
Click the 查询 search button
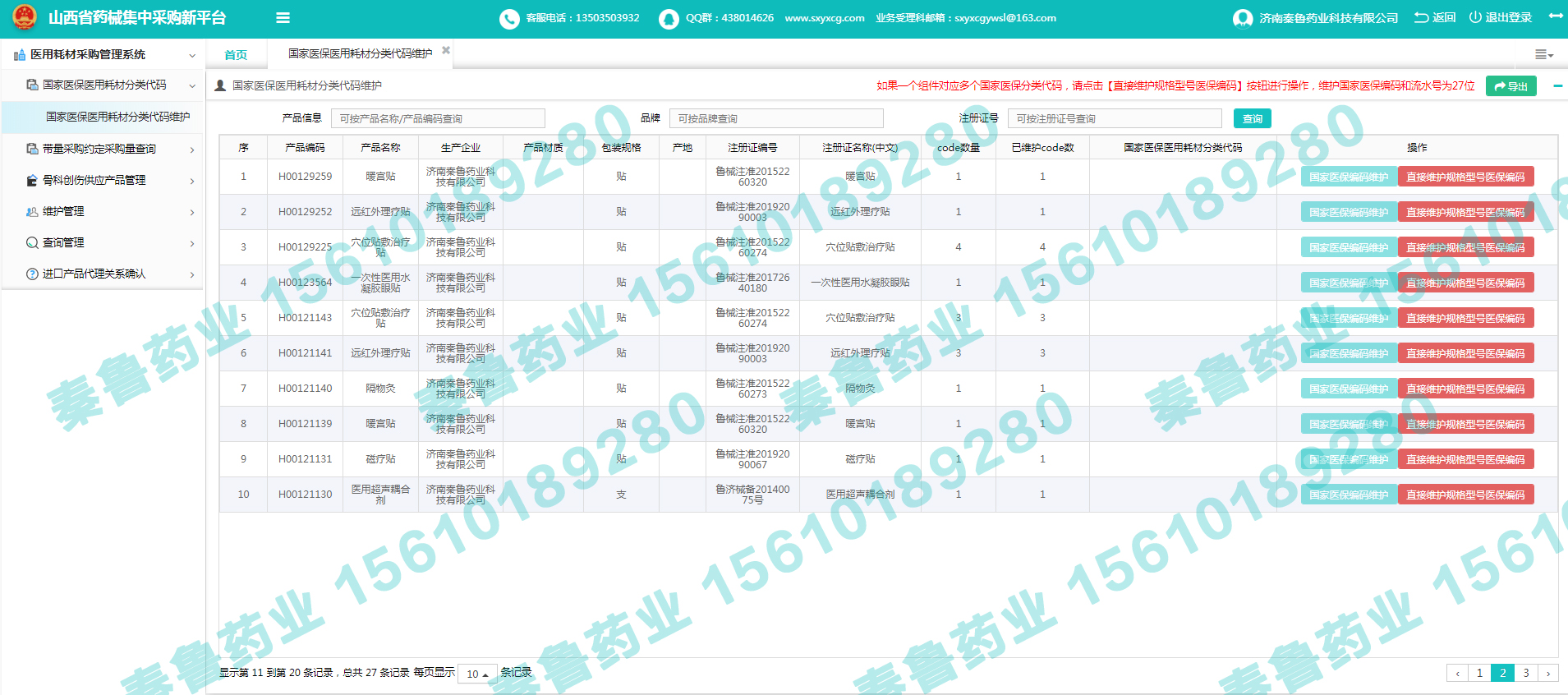coord(1252,118)
